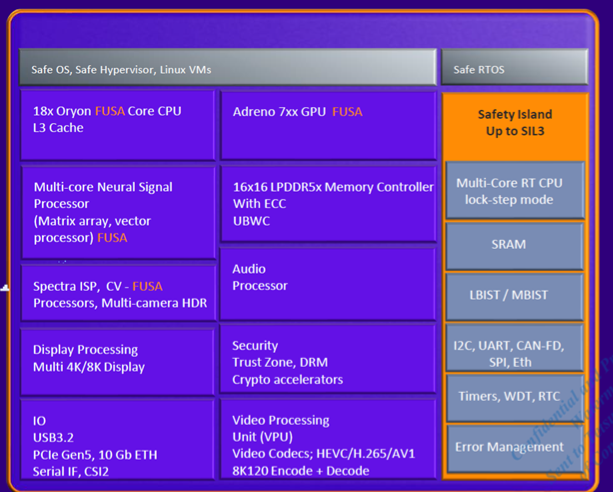
Task: Click the Spectra ISP, CV - FUSA block
Action: tap(118, 294)
